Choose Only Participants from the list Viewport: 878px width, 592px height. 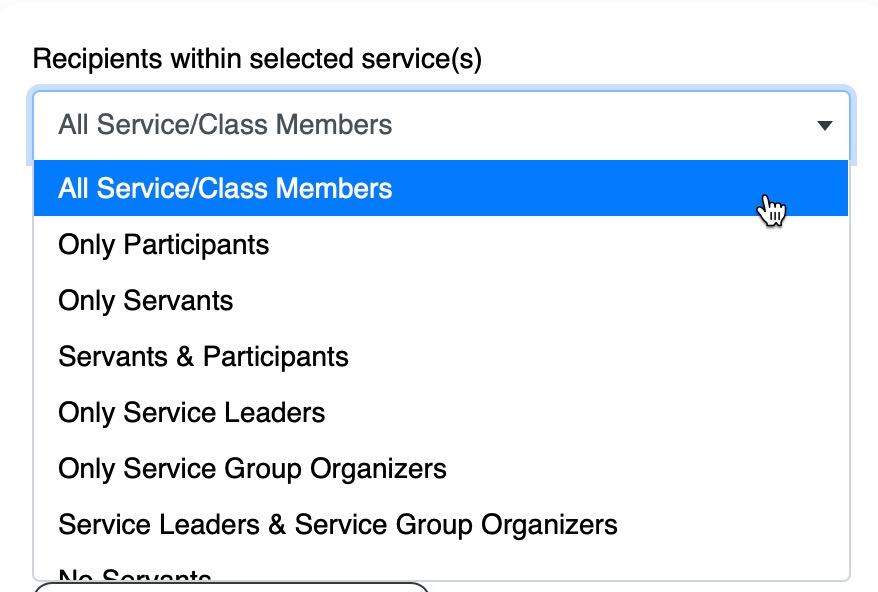pyautogui.click(x=164, y=245)
